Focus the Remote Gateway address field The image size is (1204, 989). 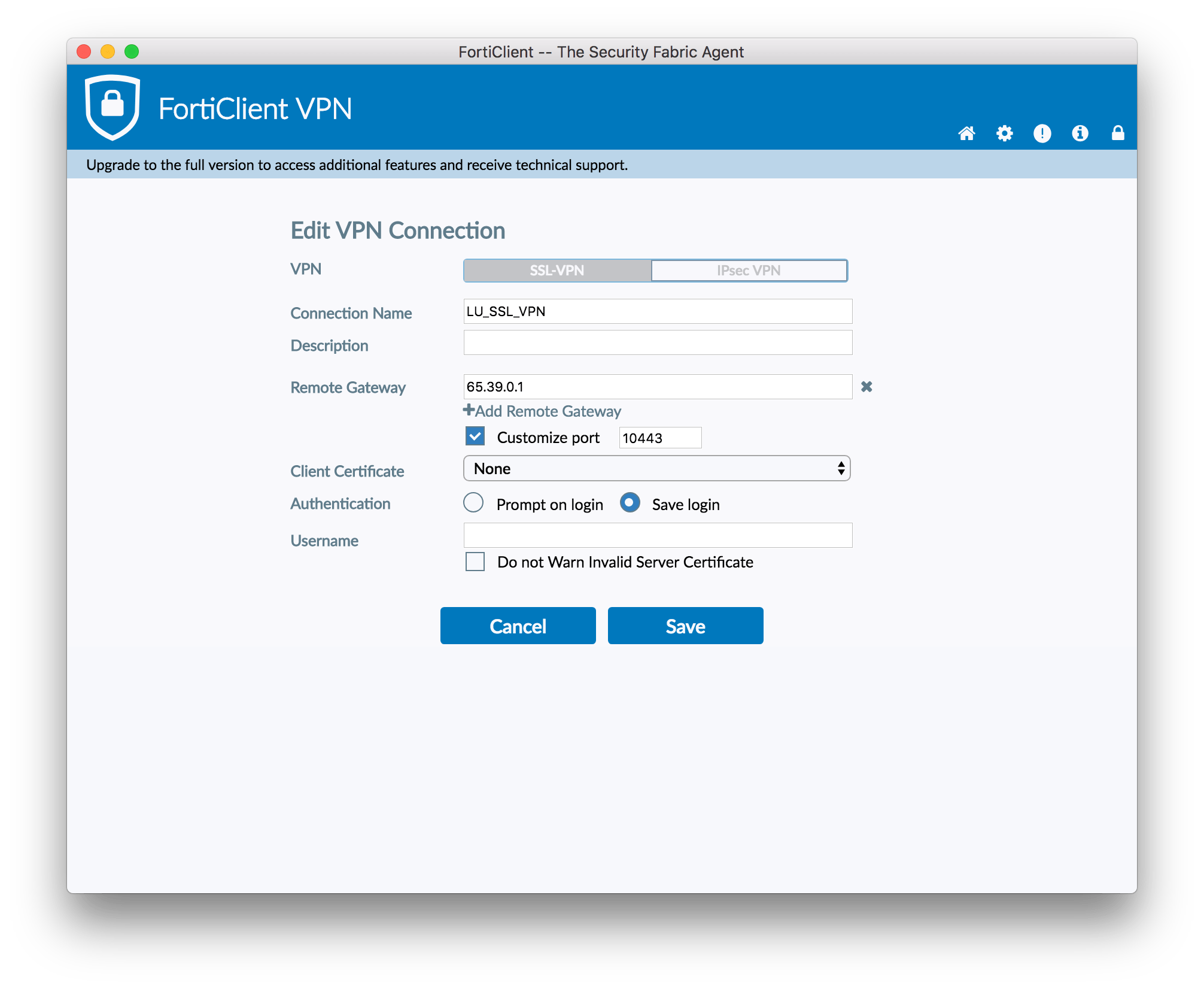[x=658, y=387]
